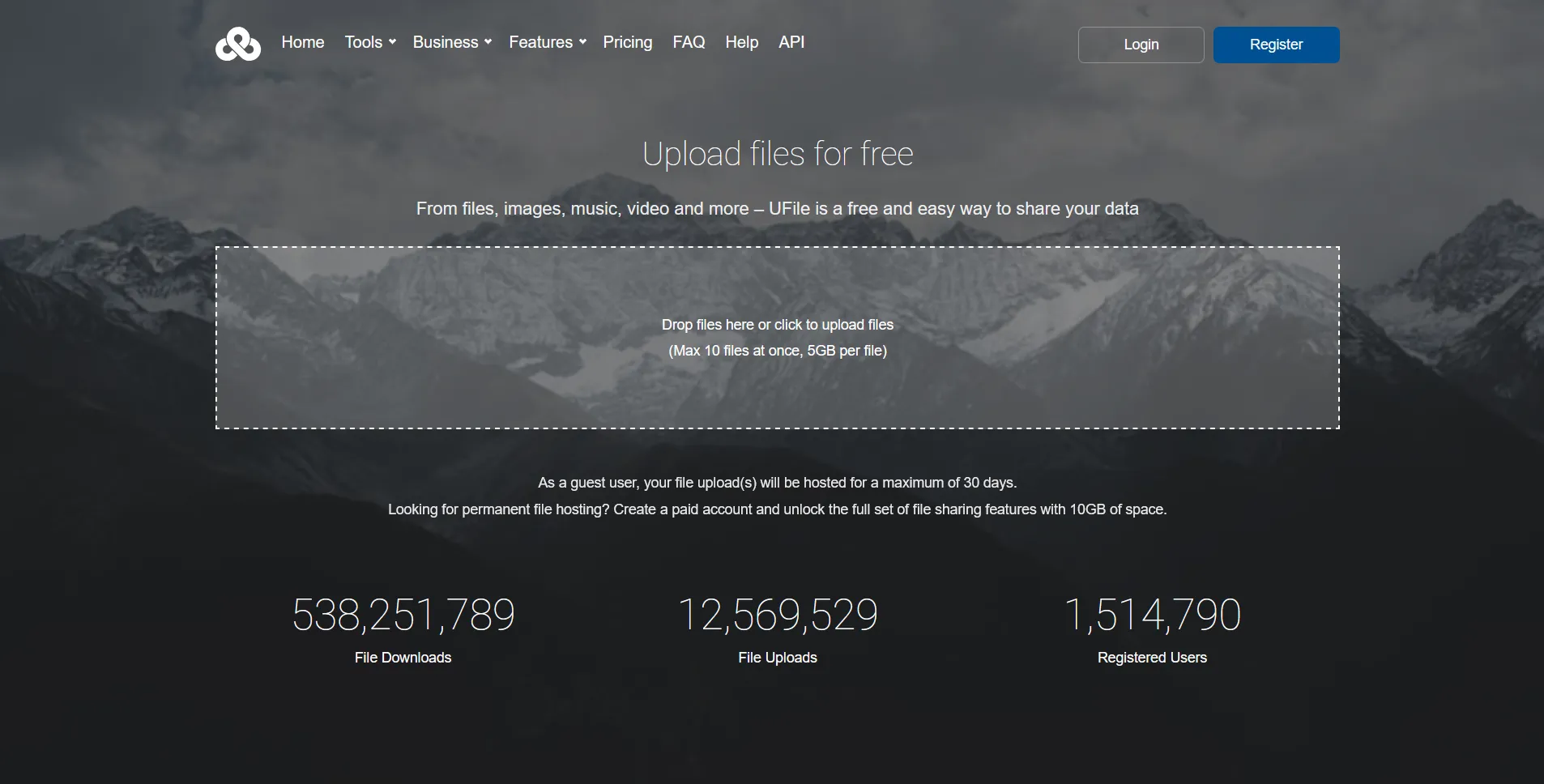1544x784 pixels.
Task: Click the paid account hosting message
Action: pos(777,509)
